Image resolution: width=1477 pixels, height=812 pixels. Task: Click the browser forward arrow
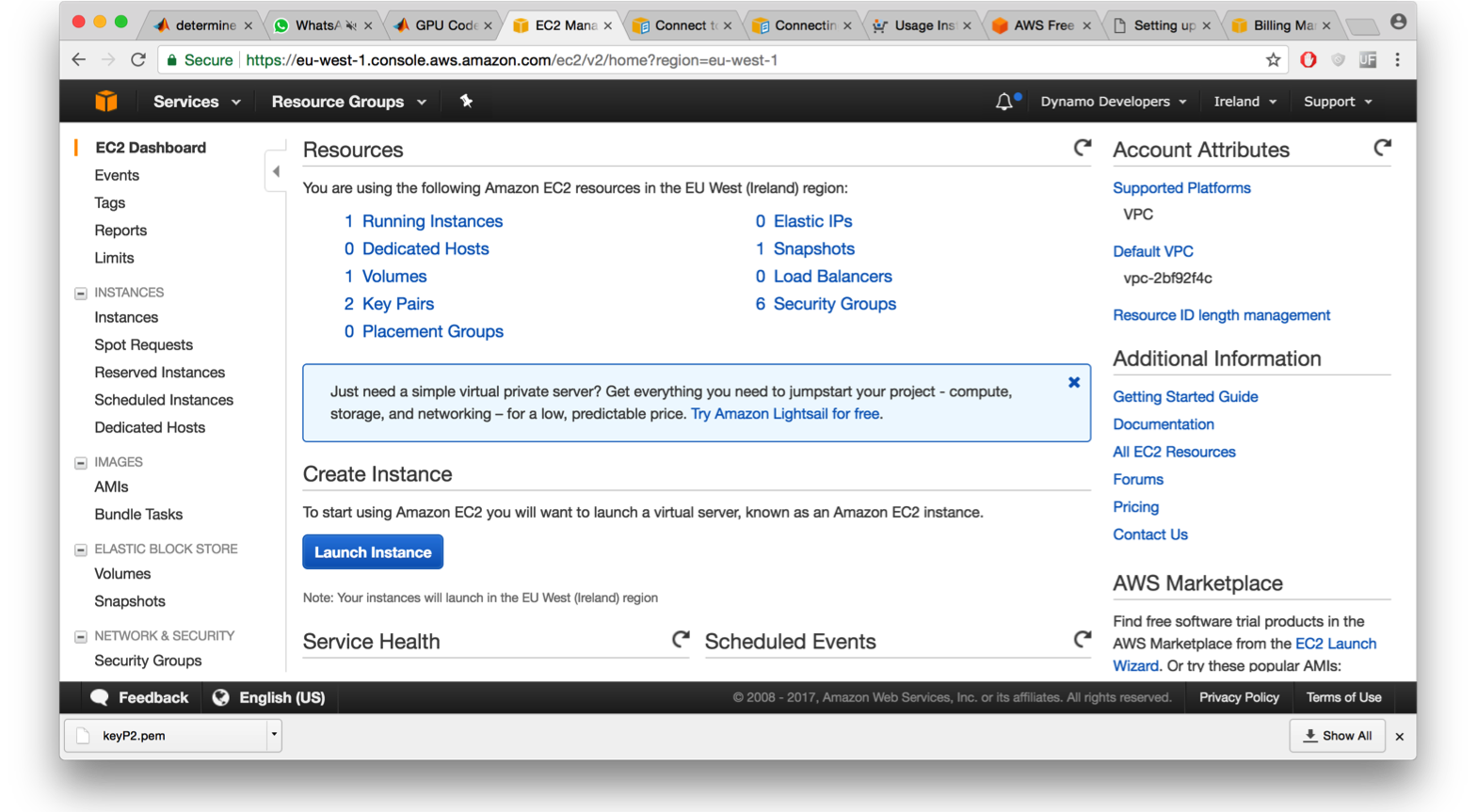pos(108,60)
